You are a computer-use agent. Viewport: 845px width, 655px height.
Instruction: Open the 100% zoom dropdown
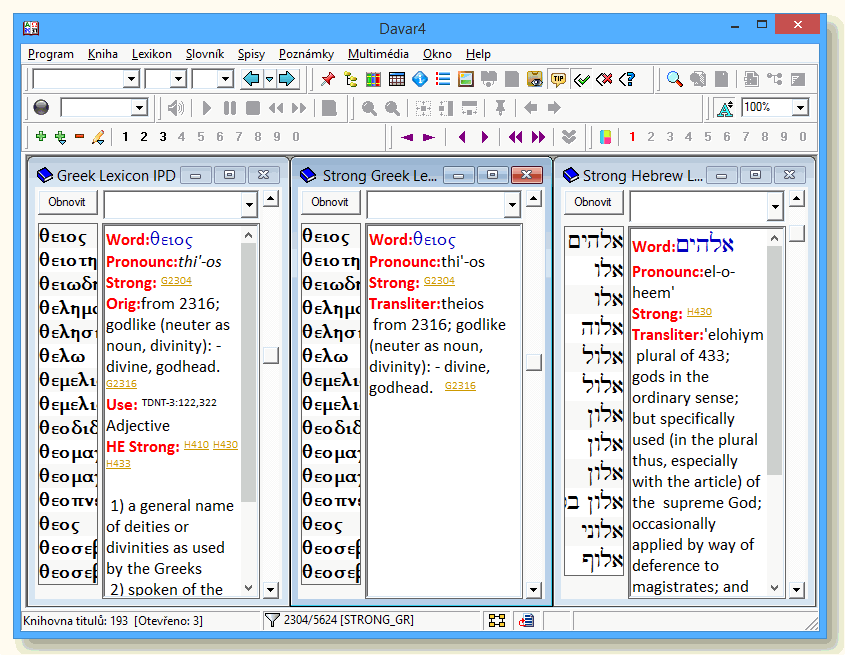[x=800, y=108]
